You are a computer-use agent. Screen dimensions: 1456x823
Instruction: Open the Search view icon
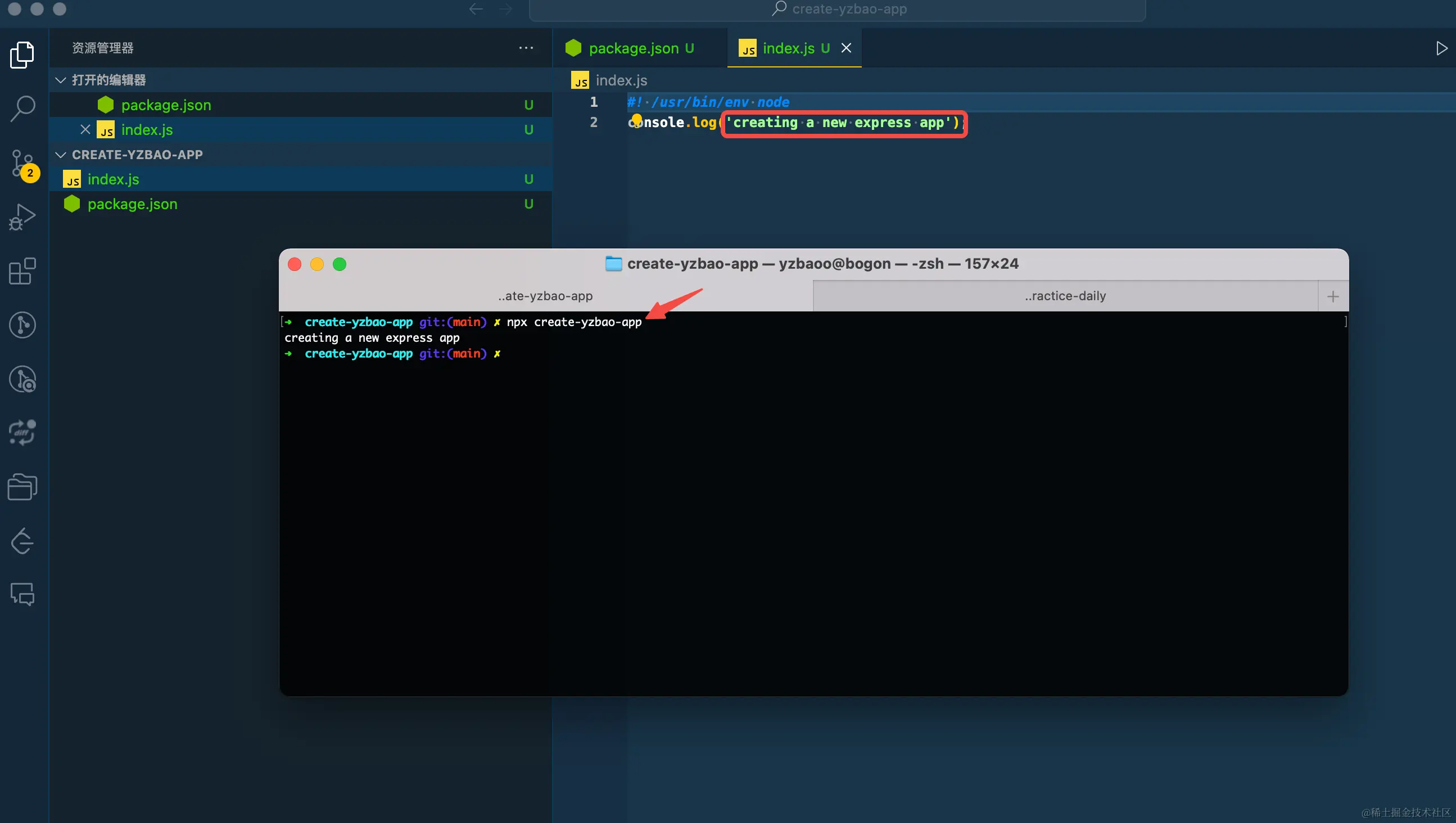pyautogui.click(x=22, y=108)
